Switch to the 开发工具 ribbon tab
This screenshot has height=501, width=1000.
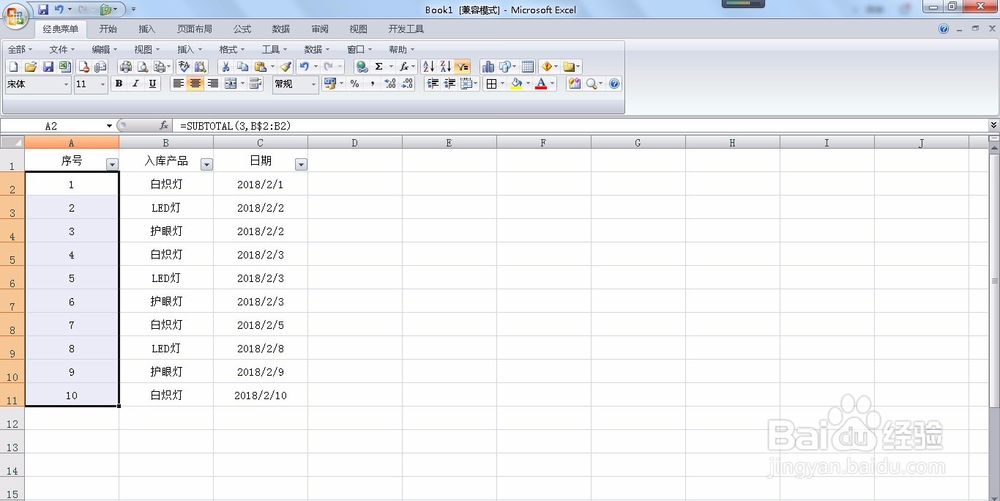coord(406,29)
